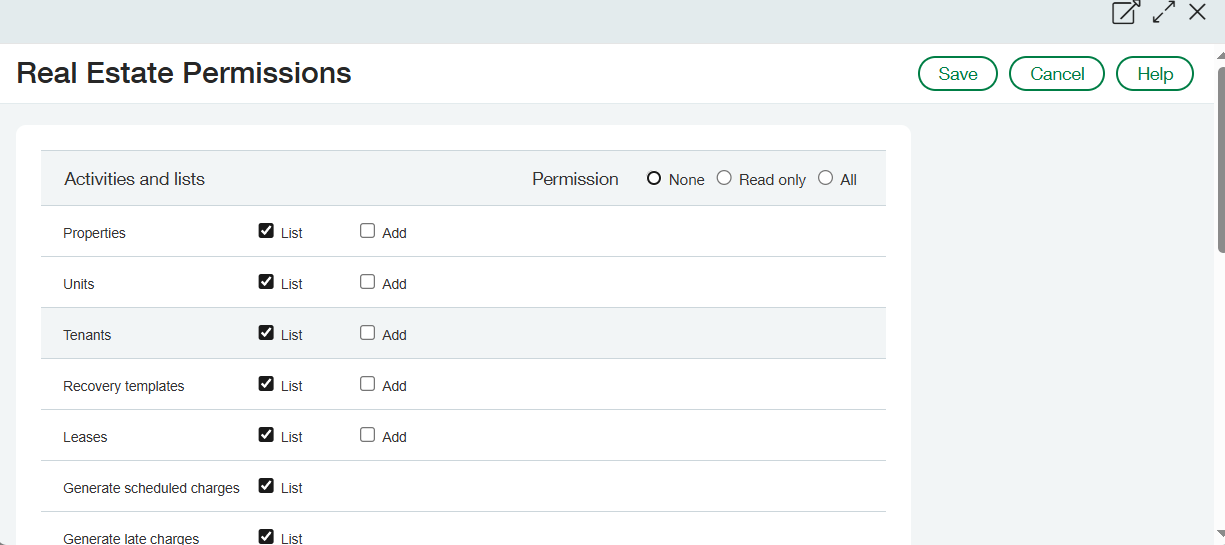This screenshot has height=545, width=1225.
Task: Click the Real Estate Permissions title
Action: [x=184, y=73]
